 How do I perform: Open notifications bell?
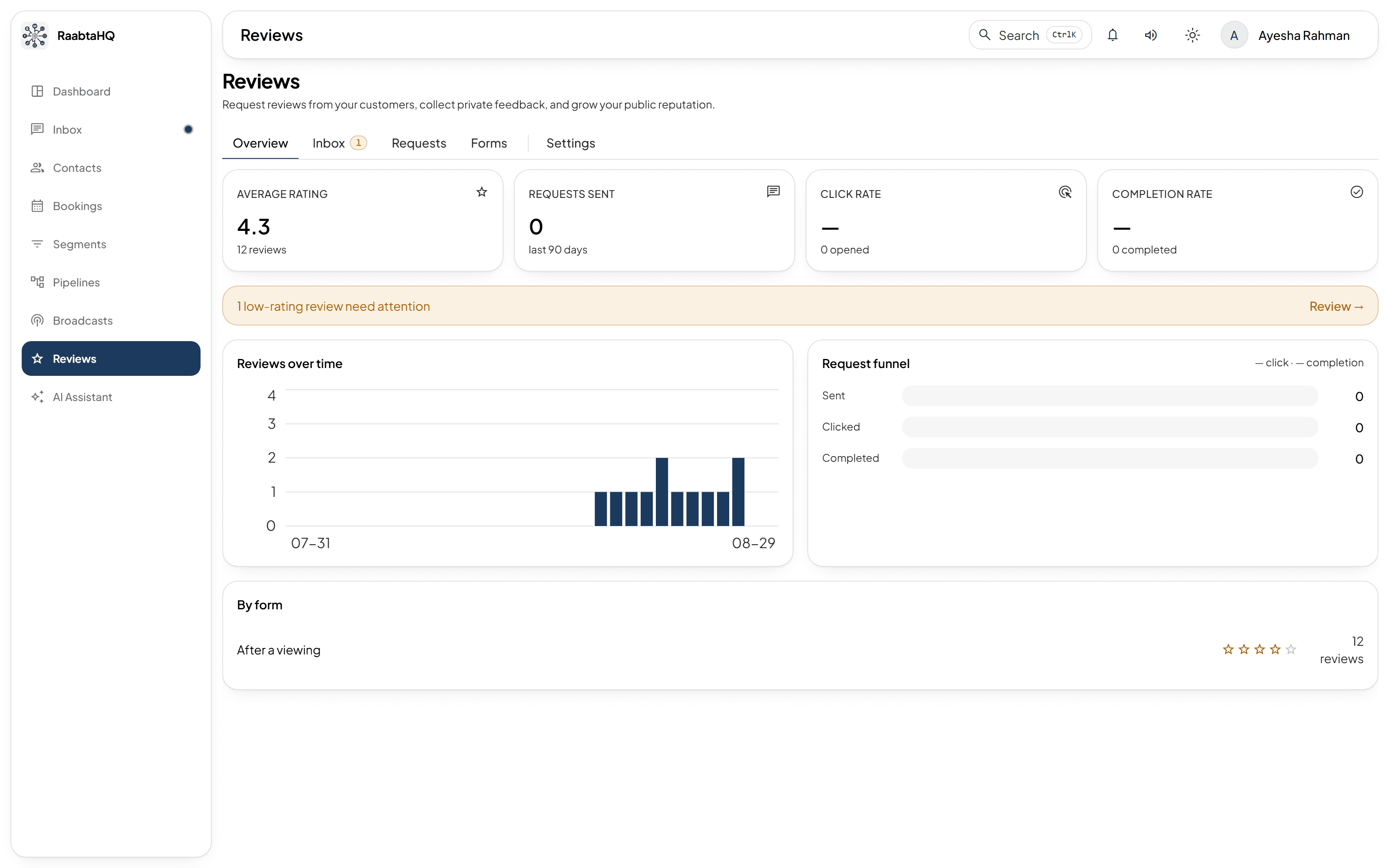pyautogui.click(x=1113, y=36)
